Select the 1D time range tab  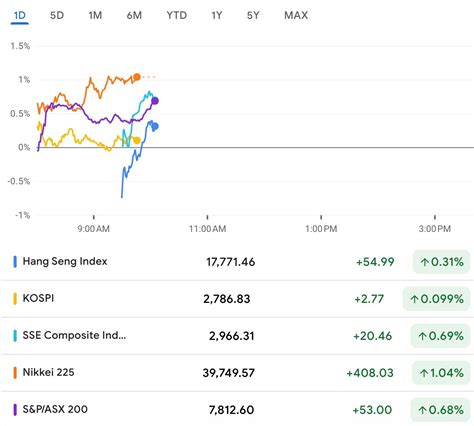pos(20,16)
